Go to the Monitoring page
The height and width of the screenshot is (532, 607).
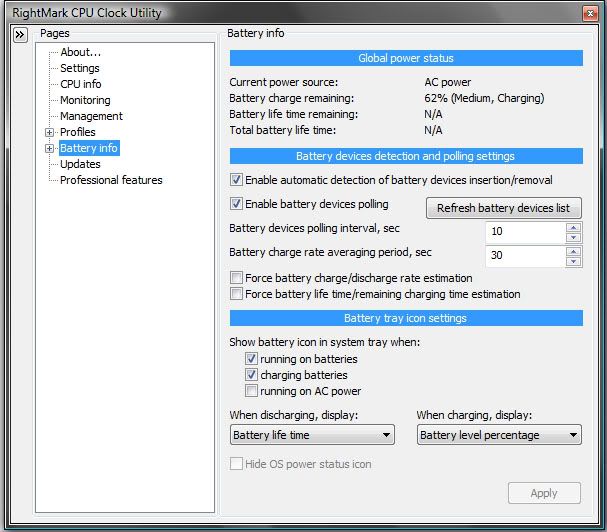pos(85,100)
